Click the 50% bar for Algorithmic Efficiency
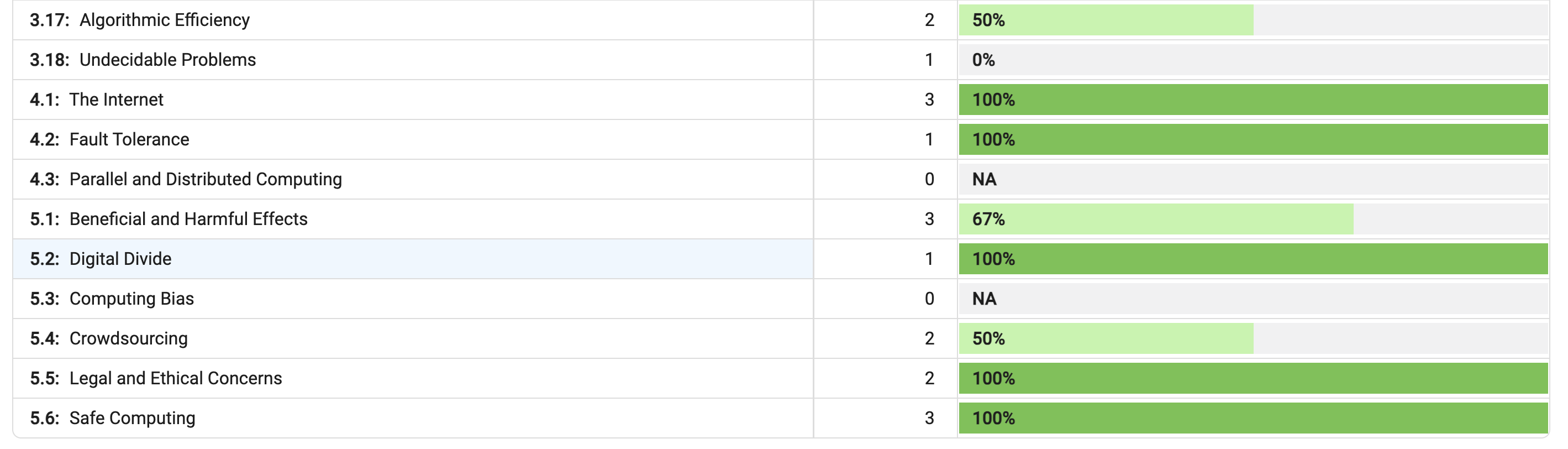Image resolution: width=1568 pixels, height=449 pixels. pyautogui.click(x=1253, y=20)
